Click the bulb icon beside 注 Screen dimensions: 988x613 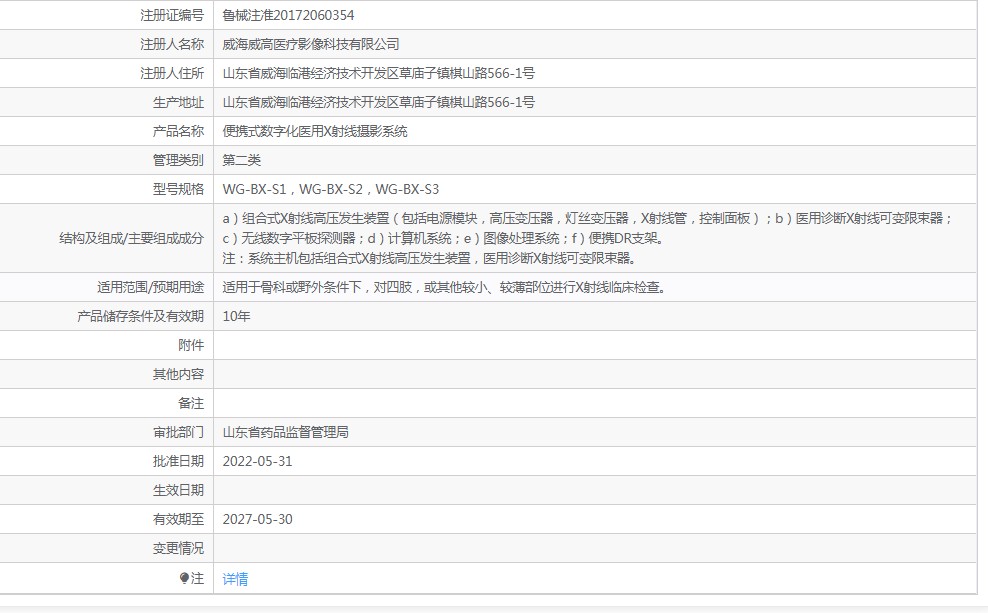tap(184, 578)
